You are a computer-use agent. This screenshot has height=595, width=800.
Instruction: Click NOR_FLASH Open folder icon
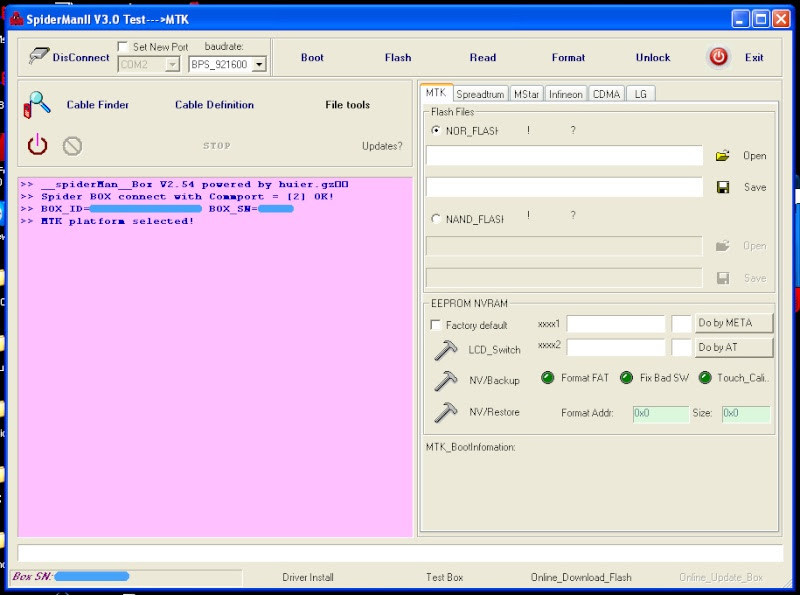point(722,155)
